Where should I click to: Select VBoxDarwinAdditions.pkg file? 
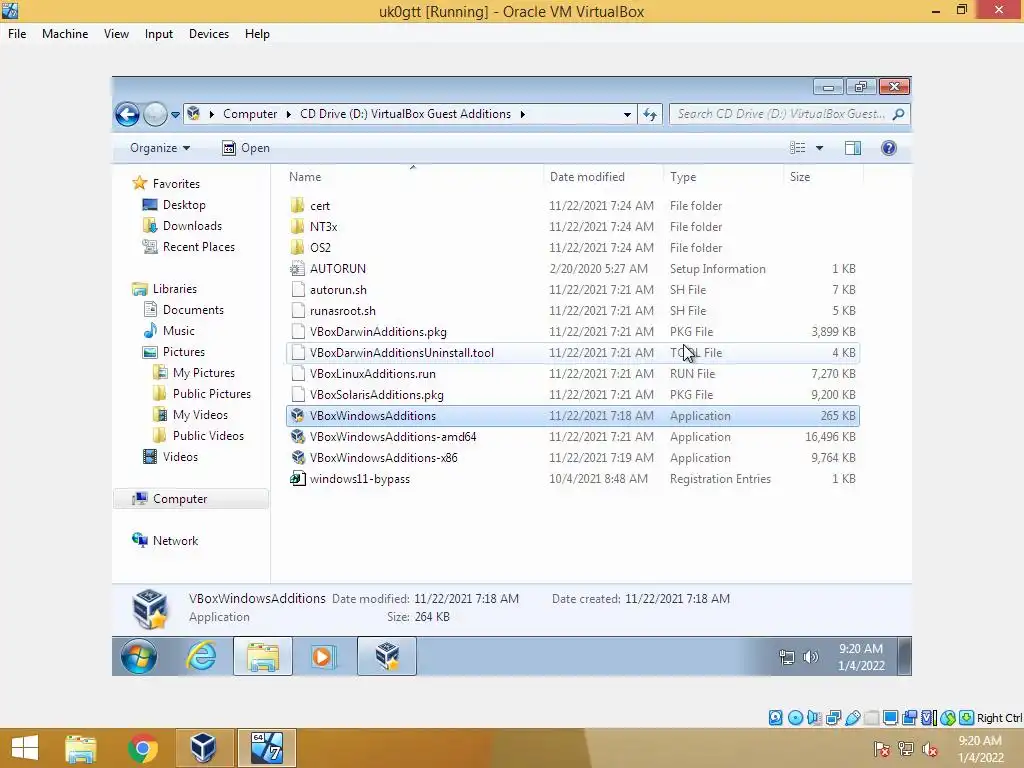pyautogui.click(x=573, y=331)
